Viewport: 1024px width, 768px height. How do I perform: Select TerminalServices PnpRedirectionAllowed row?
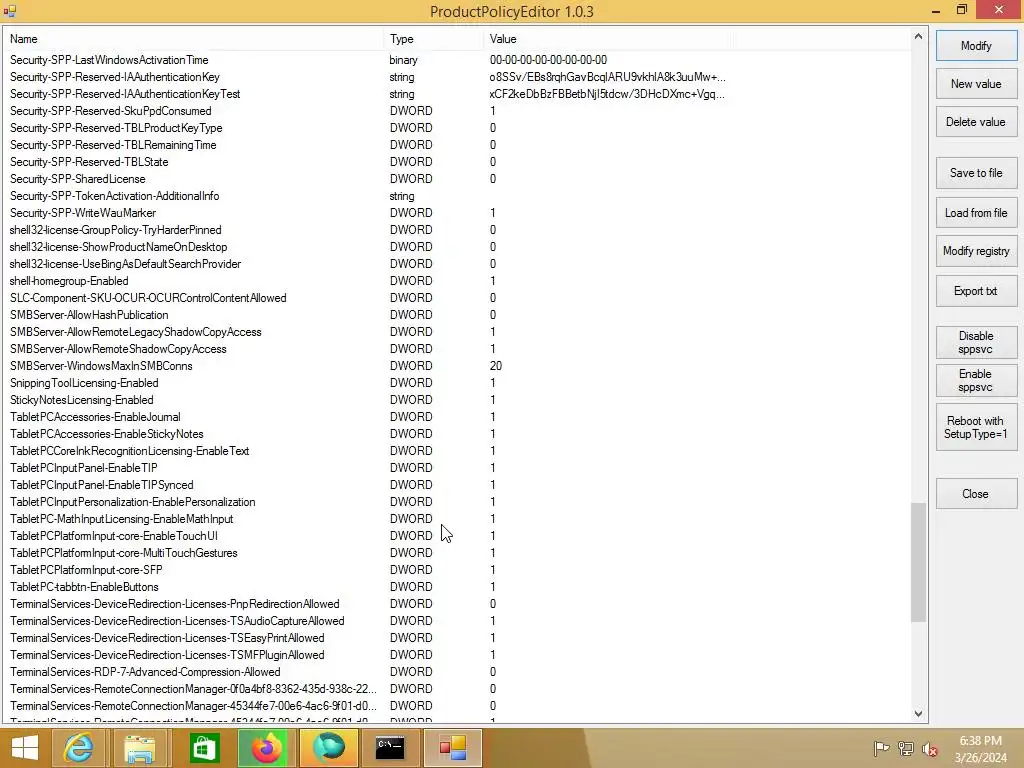tap(457, 603)
